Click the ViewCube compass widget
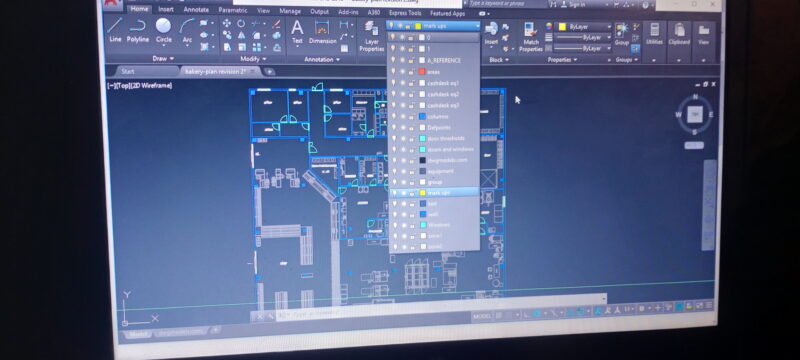Image resolution: width=800 pixels, height=360 pixels. [x=694, y=115]
